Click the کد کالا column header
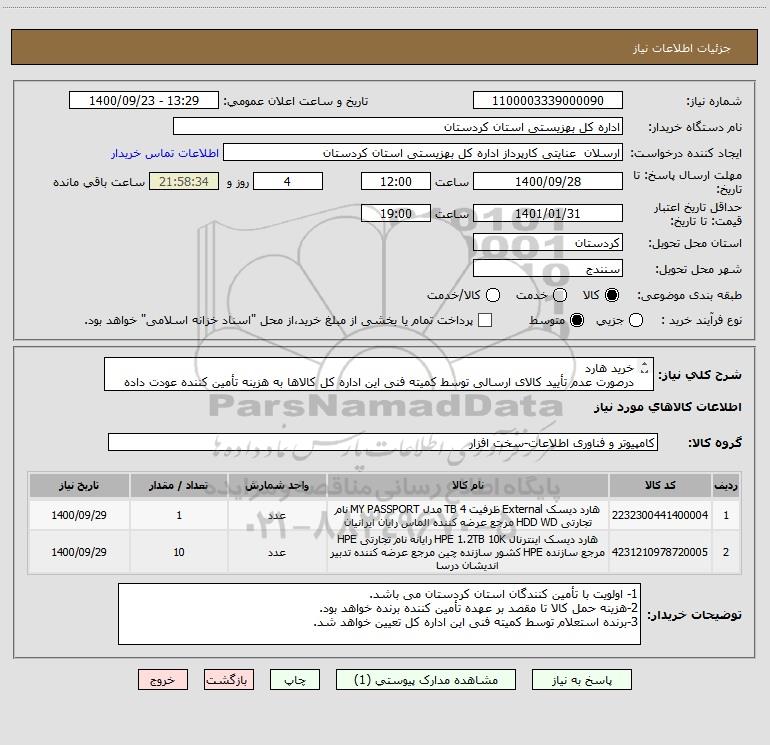770x745 pixels. (660, 485)
